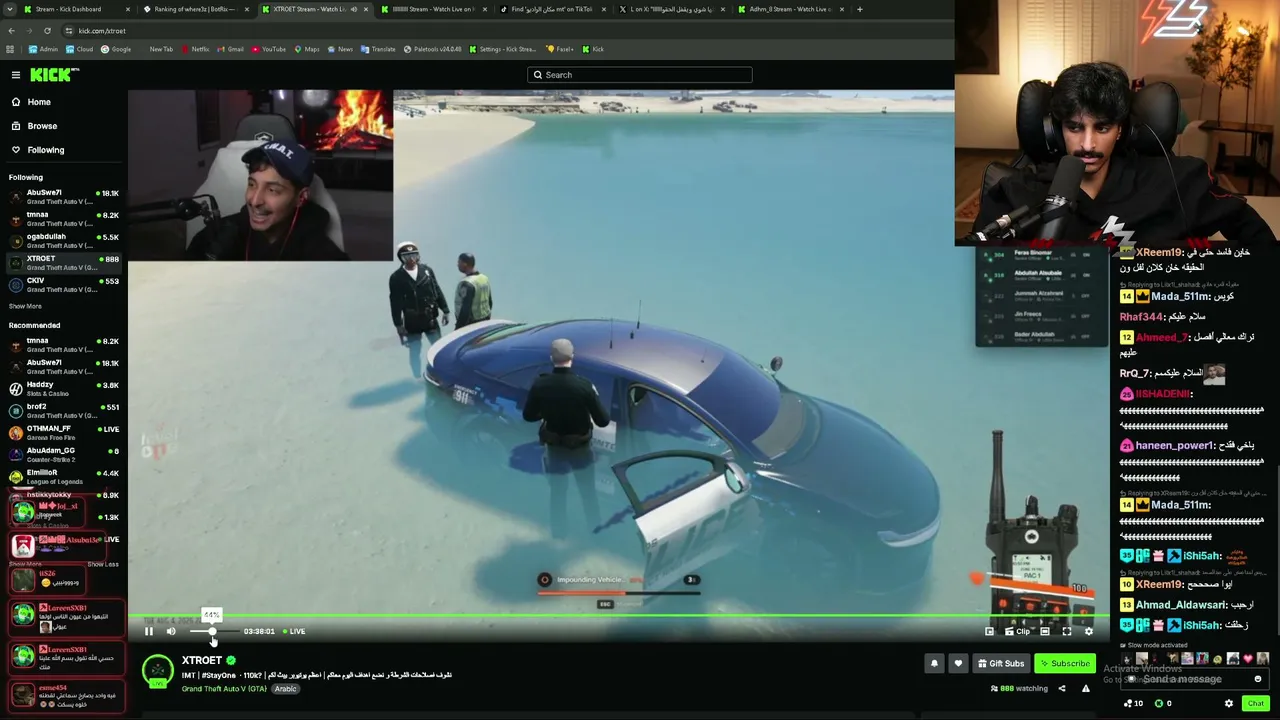Open ogabdullah channel in sidebar
This screenshot has height=720, width=1280.
[x=64, y=241]
